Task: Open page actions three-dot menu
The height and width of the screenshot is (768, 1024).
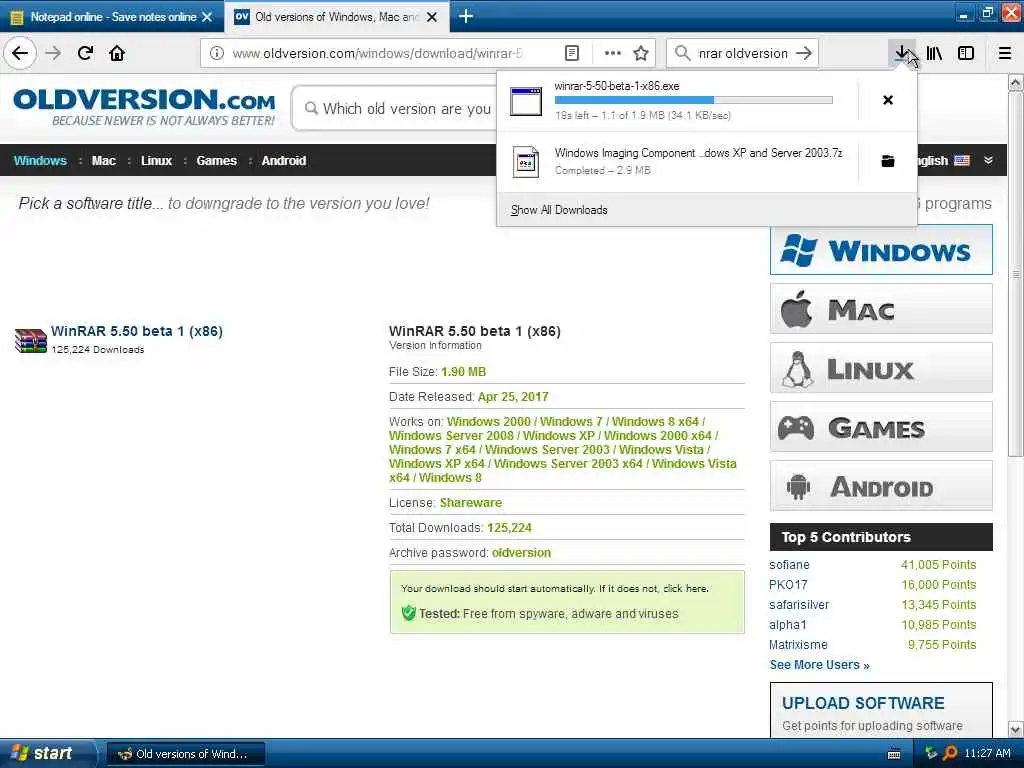Action: pos(613,53)
